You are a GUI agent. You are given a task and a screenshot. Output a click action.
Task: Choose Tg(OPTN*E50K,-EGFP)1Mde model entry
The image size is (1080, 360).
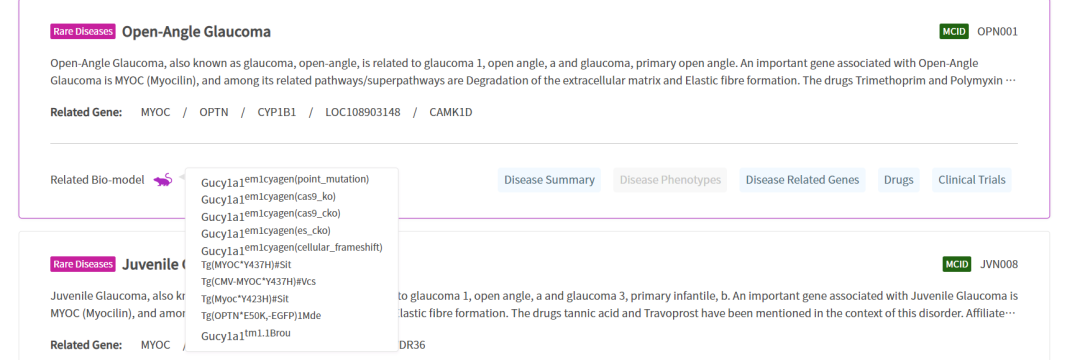point(261,316)
